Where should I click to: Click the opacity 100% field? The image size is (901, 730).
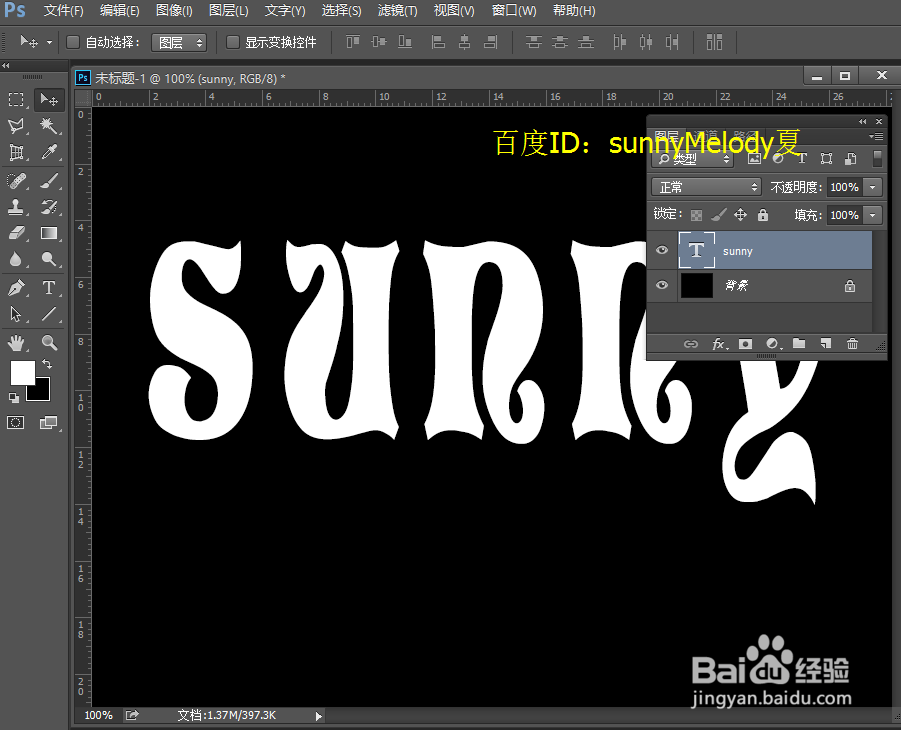point(845,187)
